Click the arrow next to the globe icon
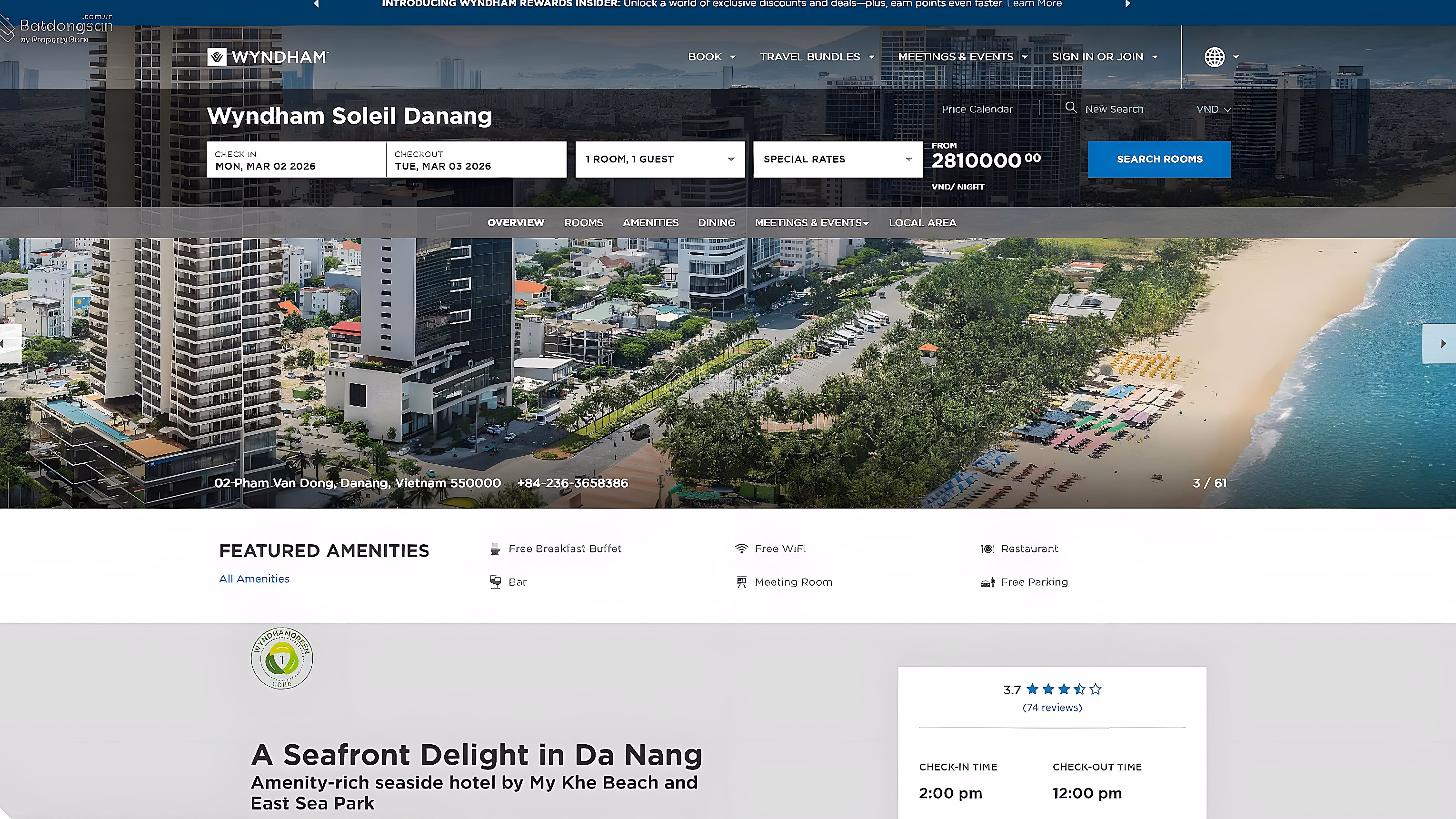Screen dimensions: 1456x819 point(1236,57)
